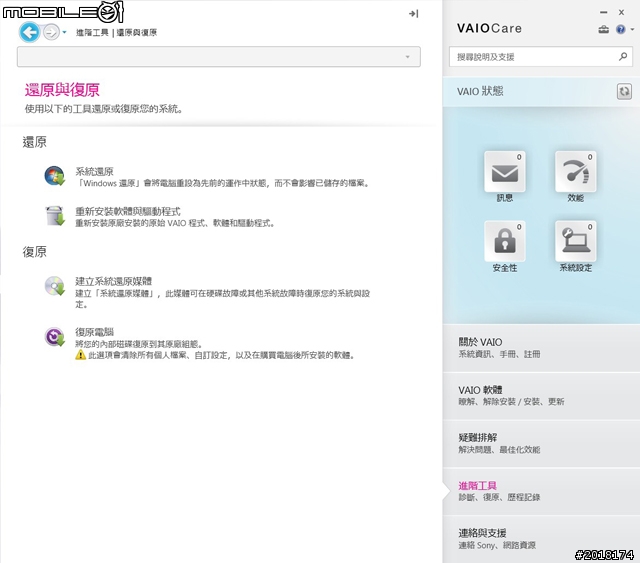The image size is (640, 563).
Task: Click the VAIO 狀態 refresh icon
Action: [624, 91]
